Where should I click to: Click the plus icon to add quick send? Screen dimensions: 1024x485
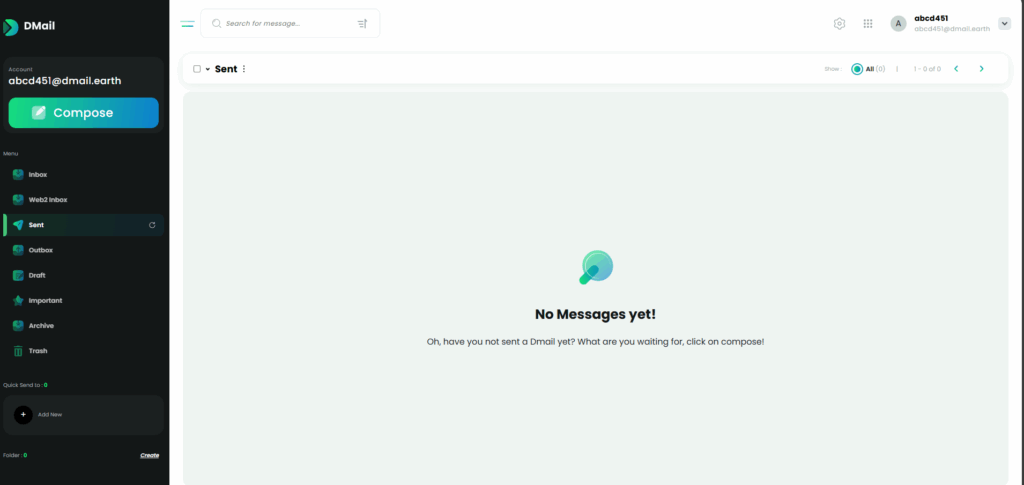[x=23, y=414]
